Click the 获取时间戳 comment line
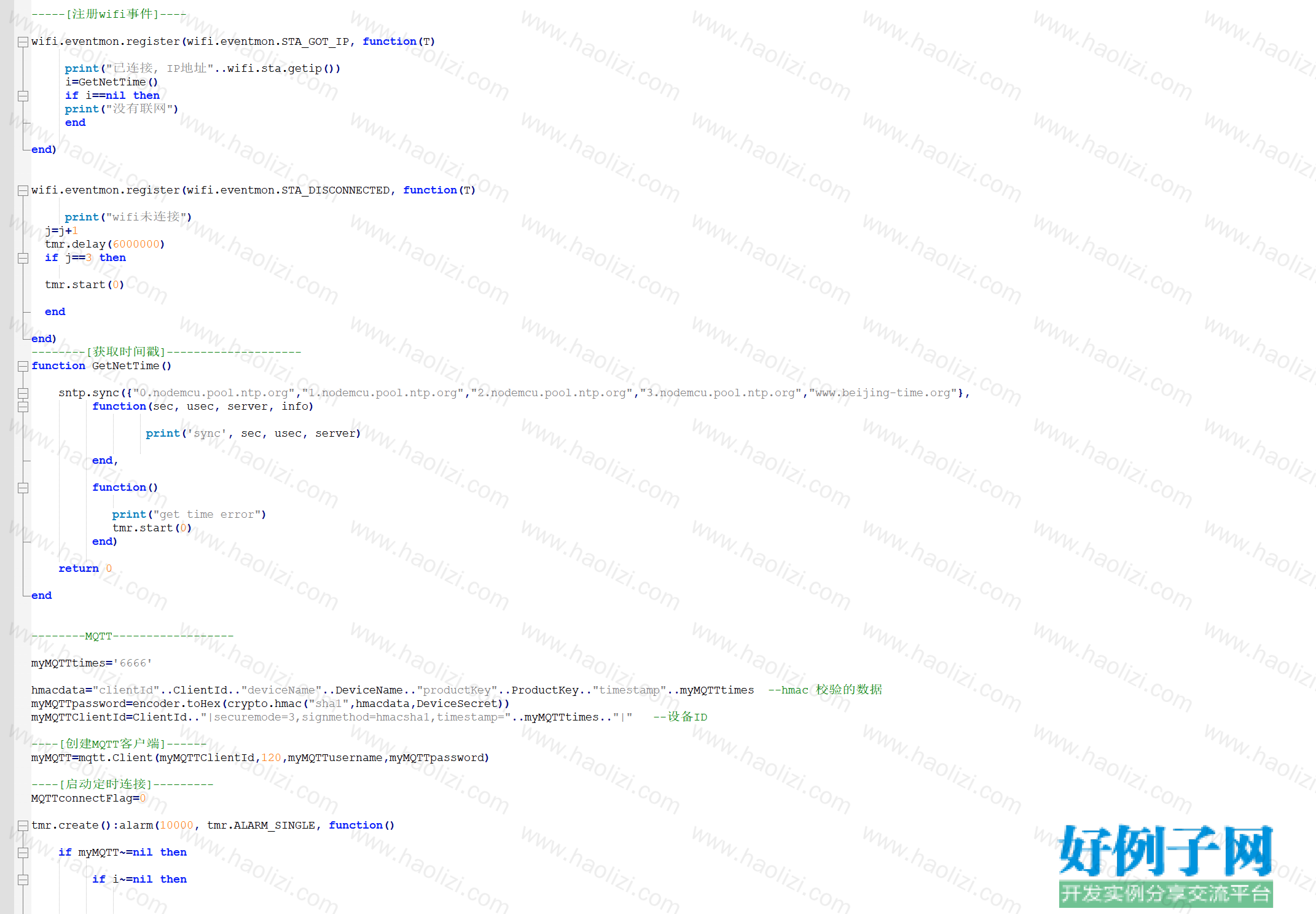This screenshot has width=1316, height=914. tap(166, 352)
